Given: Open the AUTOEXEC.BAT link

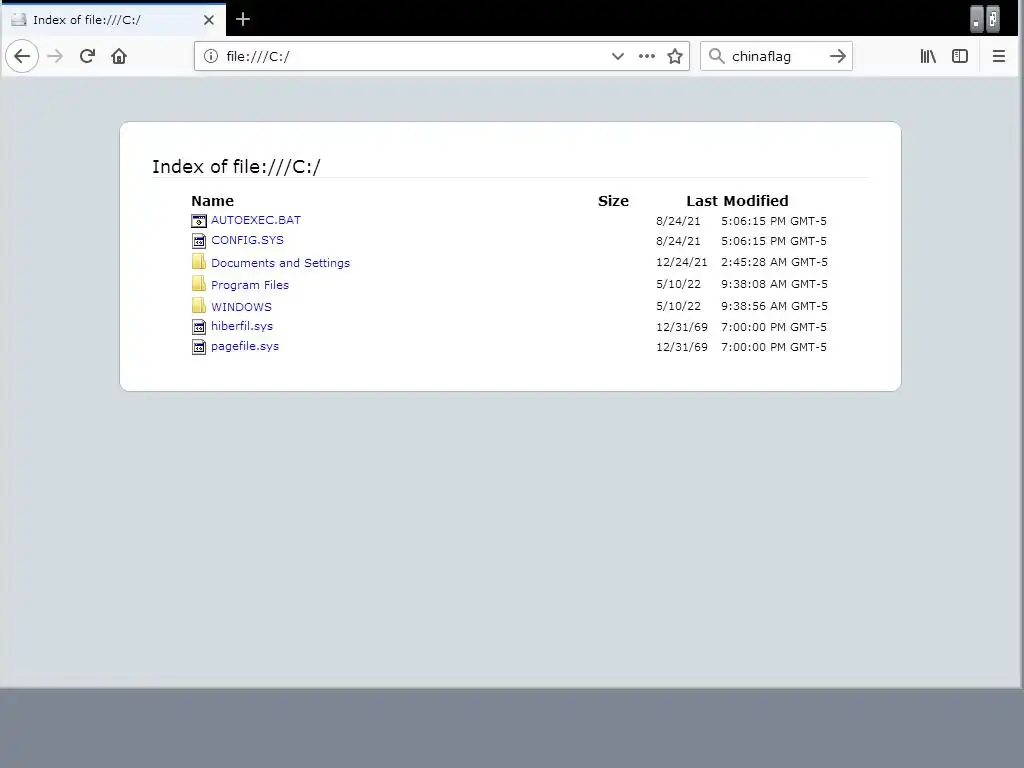Looking at the screenshot, I should tap(256, 220).
